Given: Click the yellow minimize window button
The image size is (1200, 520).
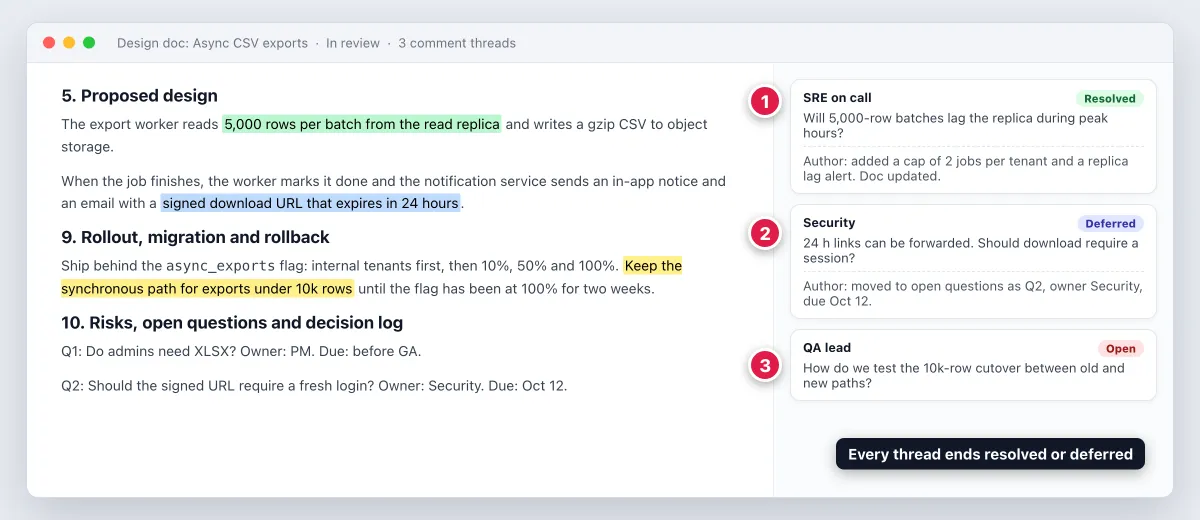Looking at the screenshot, I should tap(69, 43).
